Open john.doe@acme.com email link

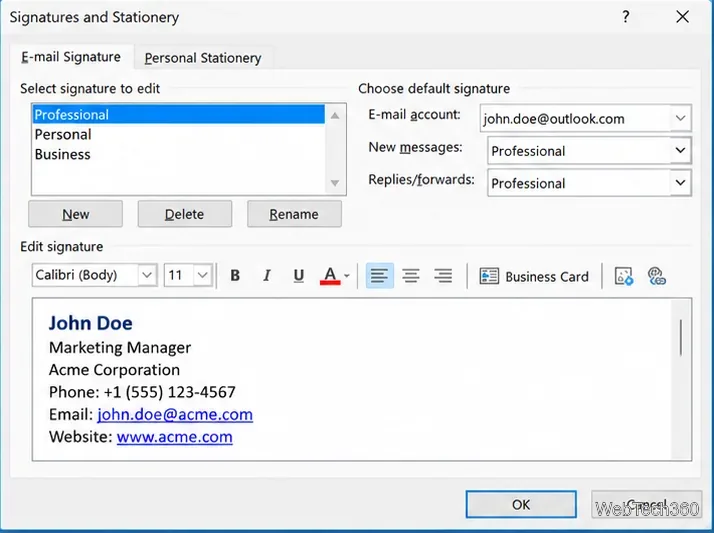coord(175,415)
